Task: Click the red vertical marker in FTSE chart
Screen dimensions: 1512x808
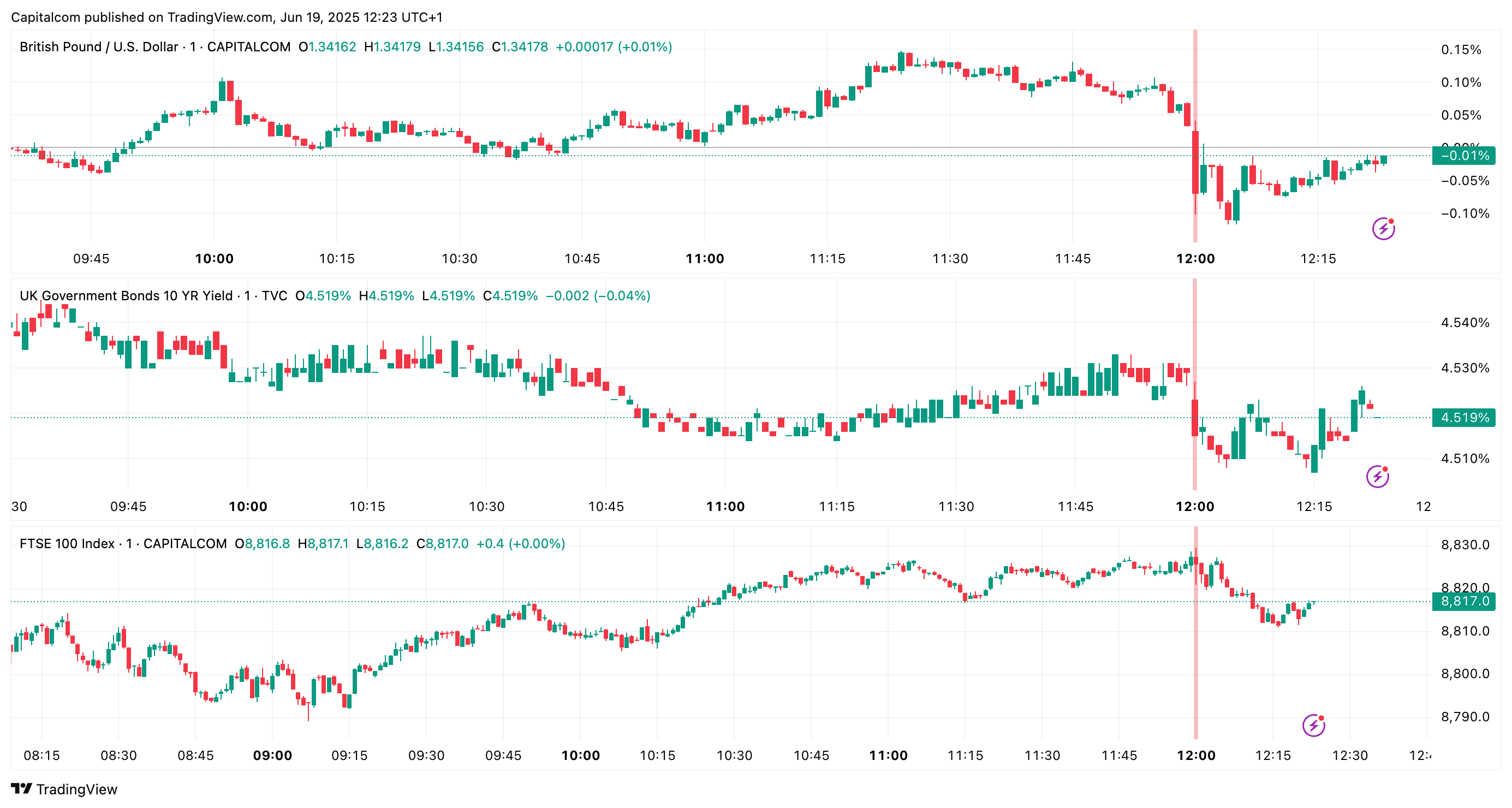Action: click(1195, 675)
